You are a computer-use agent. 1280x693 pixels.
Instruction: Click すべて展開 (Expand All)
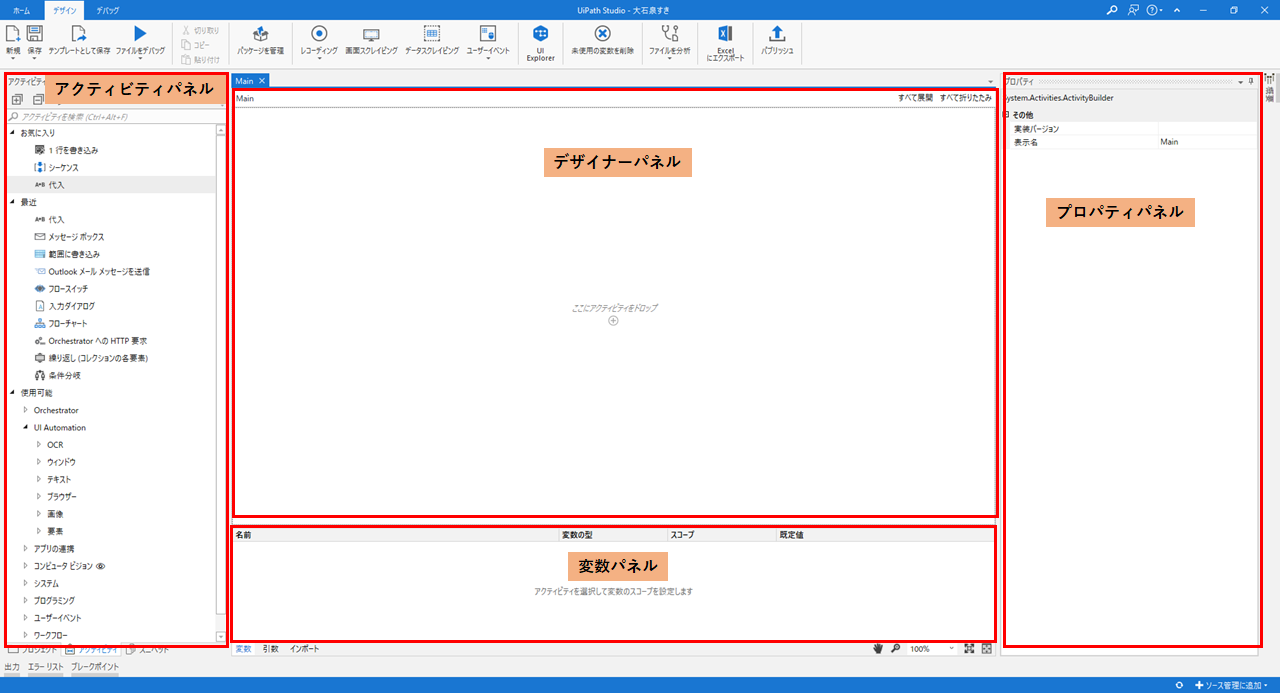(915, 99)
